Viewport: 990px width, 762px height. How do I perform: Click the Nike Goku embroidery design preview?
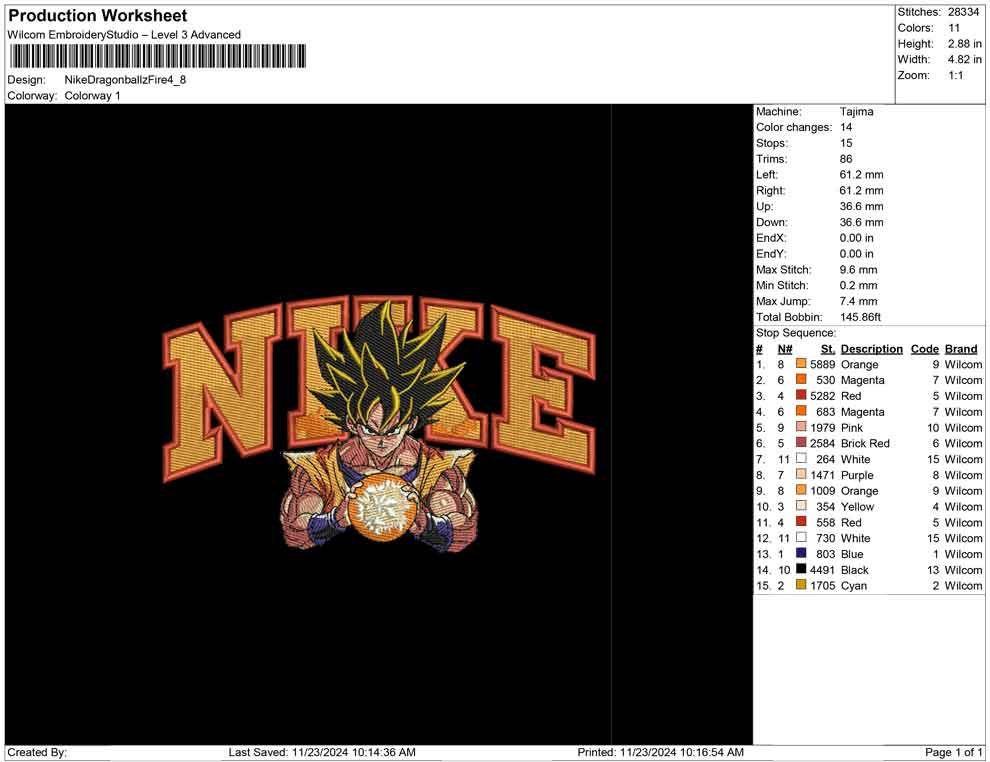(x=379, y=426)
